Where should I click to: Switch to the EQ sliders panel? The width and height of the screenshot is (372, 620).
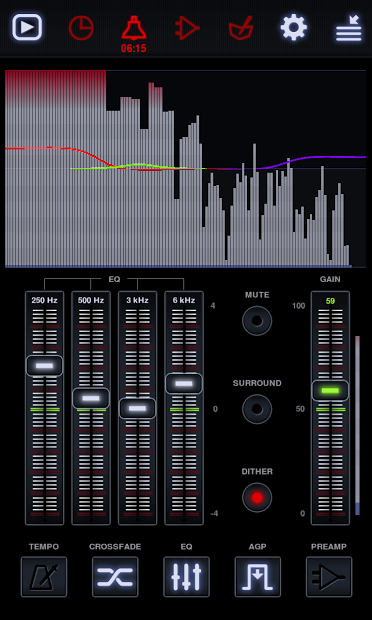click(x=187, y=577)
